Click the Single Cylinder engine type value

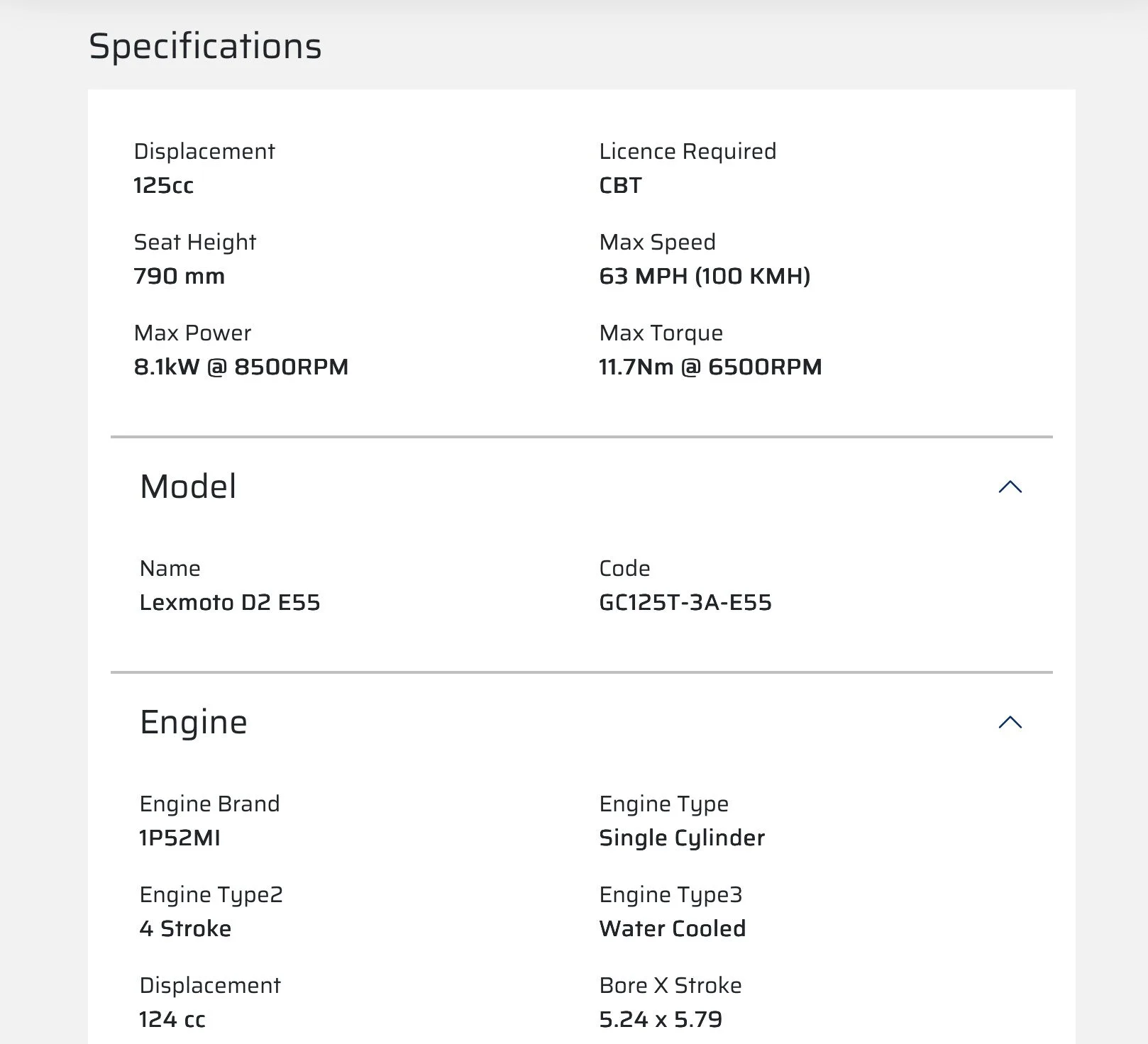681,838
